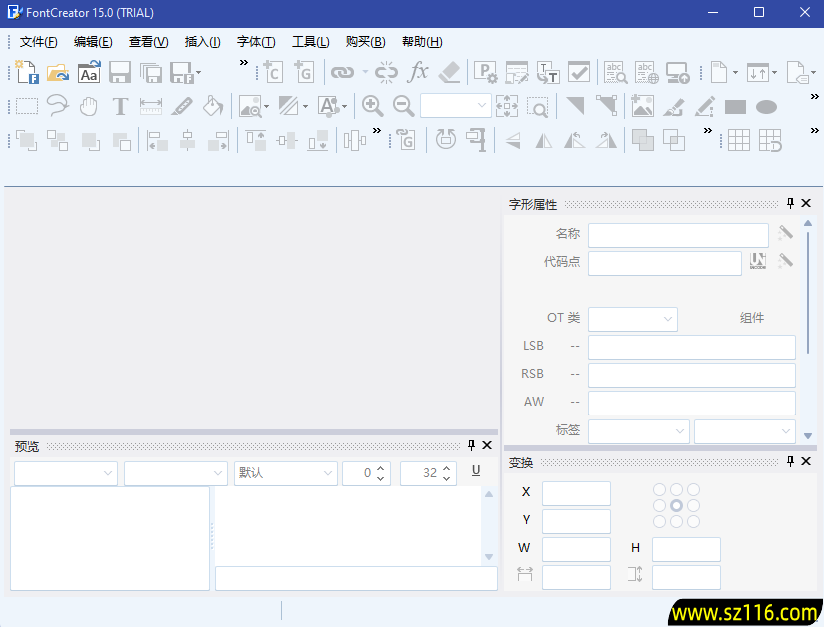The height and width of the screenshot is (627, 824).
Task: Open the 工具 menu
Action: point(310,41)
